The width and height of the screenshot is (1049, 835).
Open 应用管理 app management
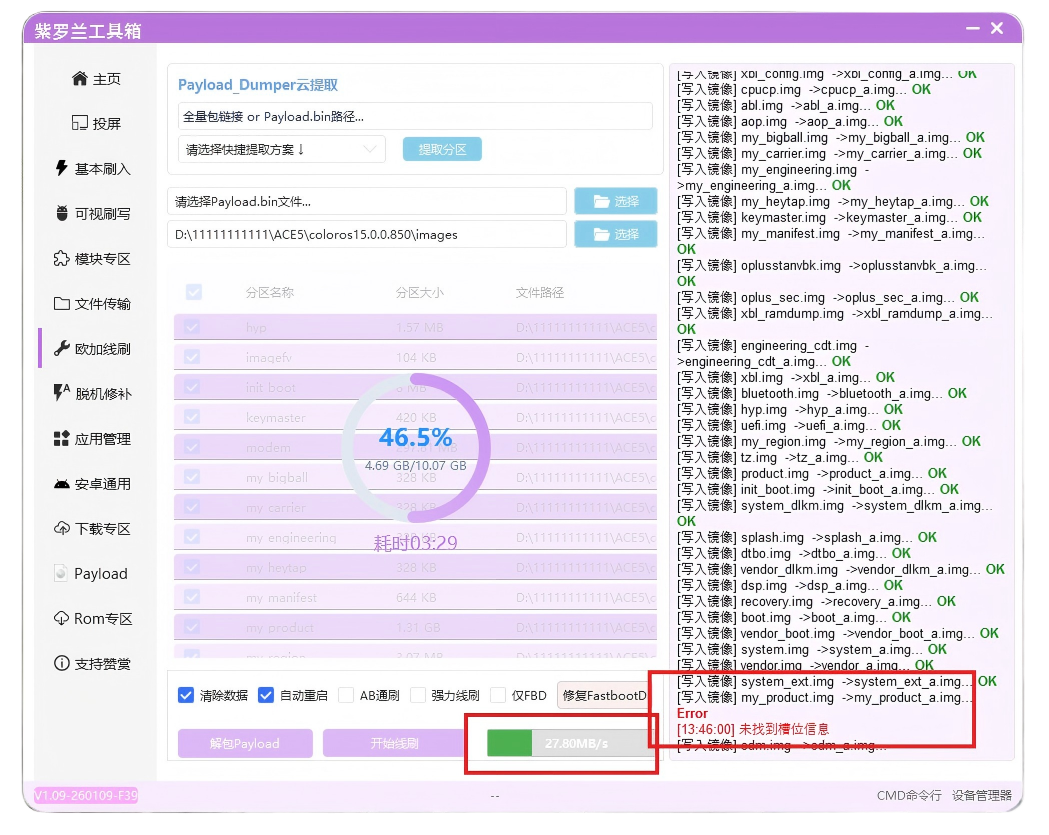(x=93, y=439)
